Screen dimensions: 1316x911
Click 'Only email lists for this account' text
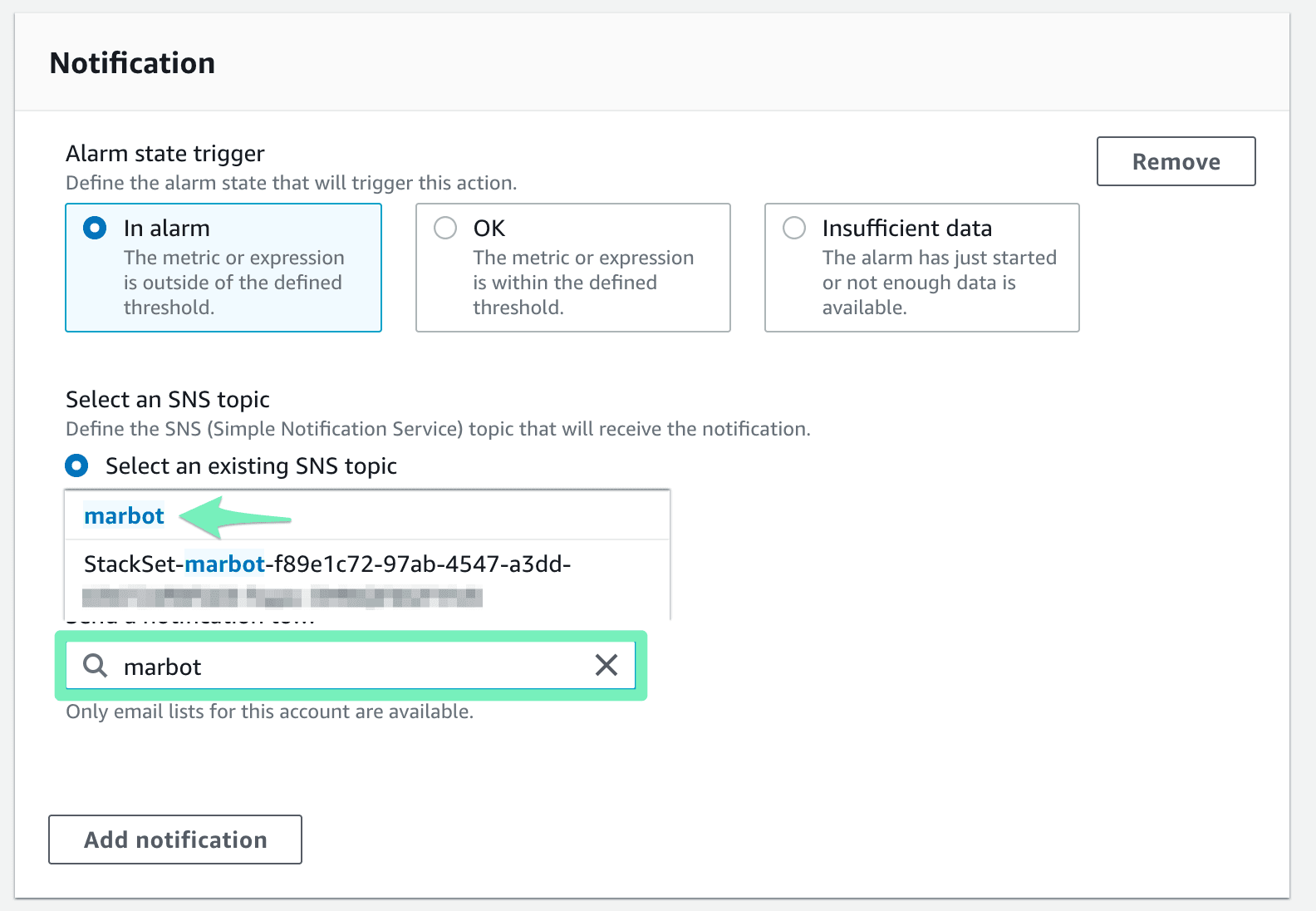pyautogui.click(x=270, y=712)
